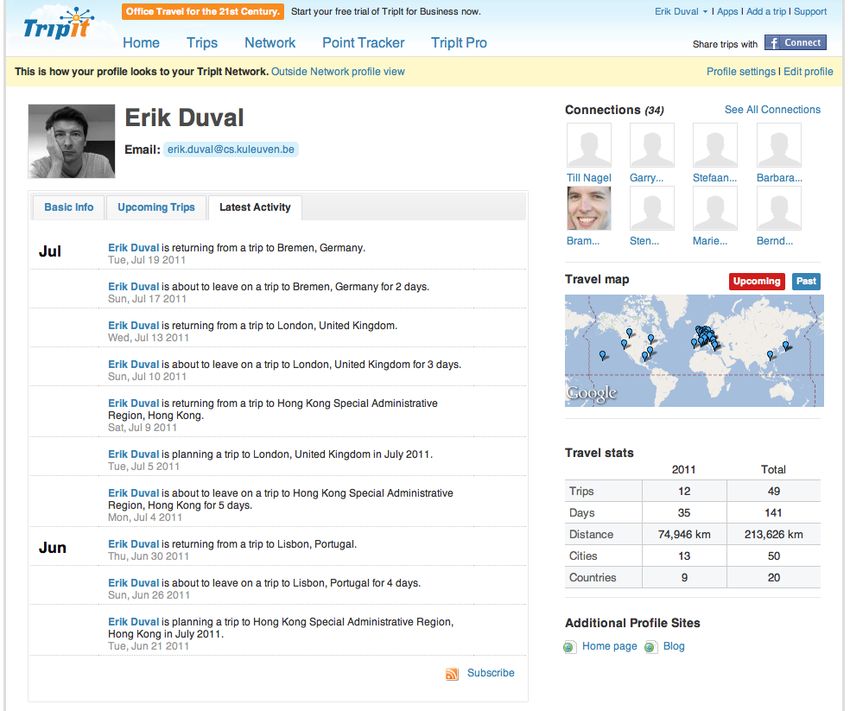Open the Apps link in header

[727, 11]
